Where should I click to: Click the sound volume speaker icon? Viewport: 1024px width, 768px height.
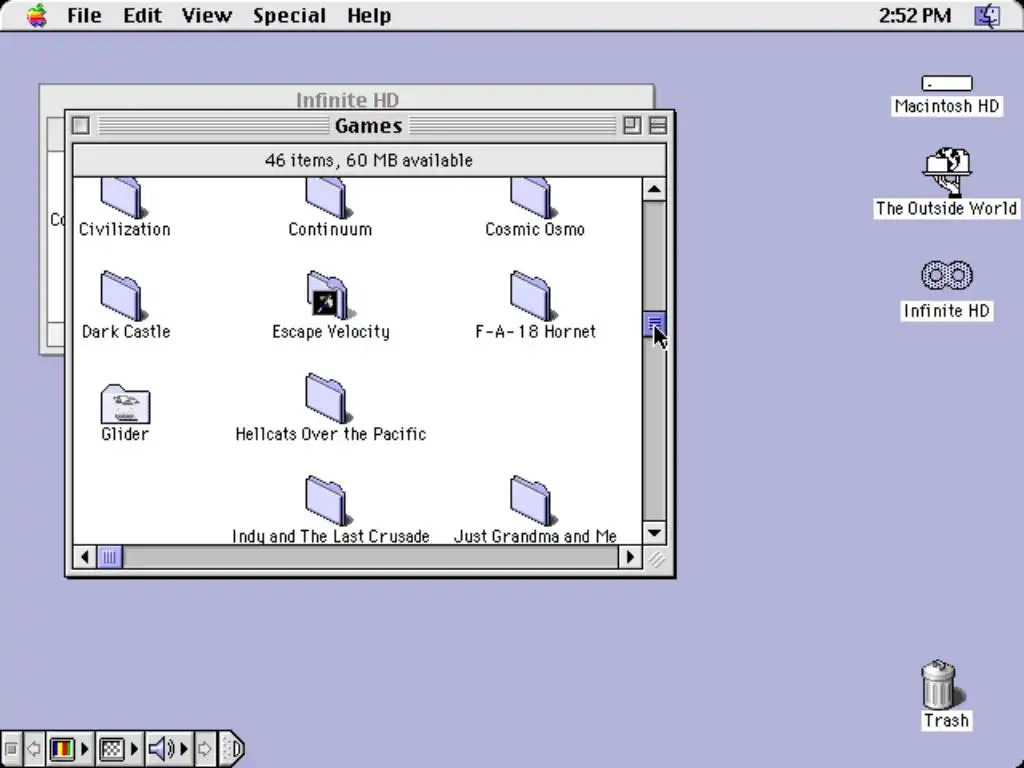[161, 748]
